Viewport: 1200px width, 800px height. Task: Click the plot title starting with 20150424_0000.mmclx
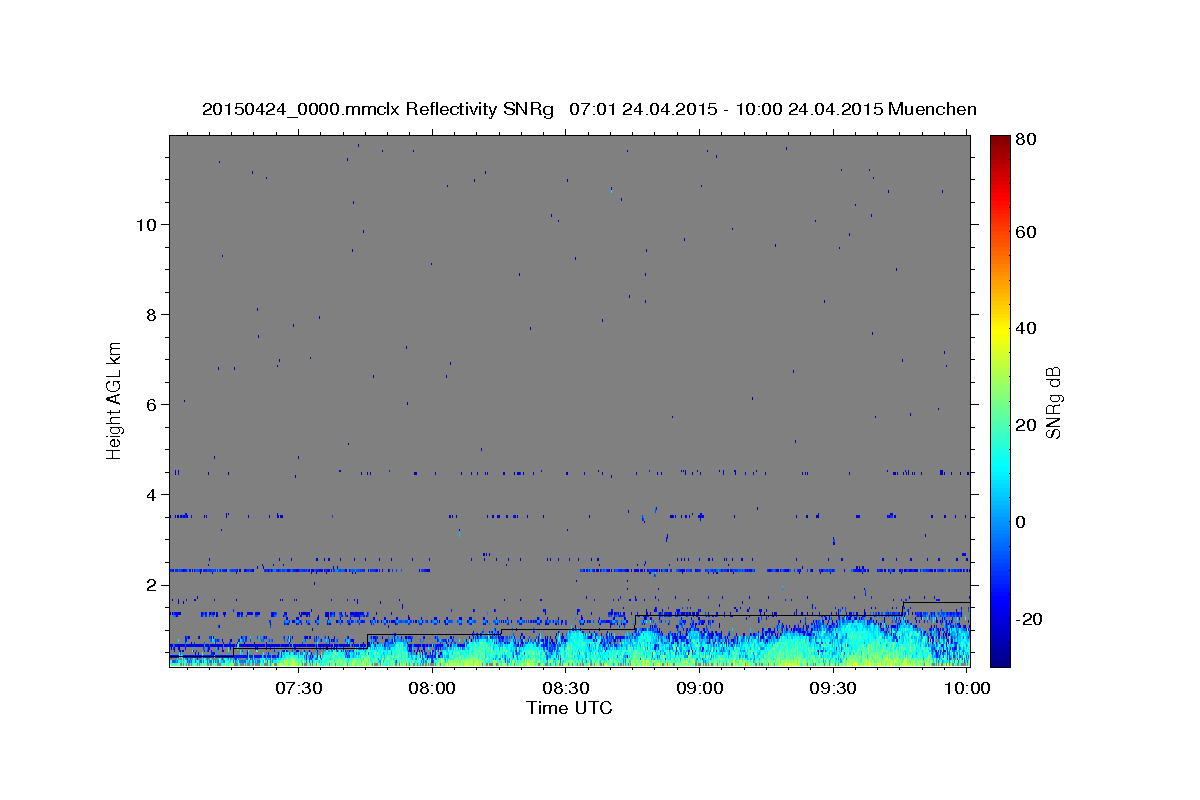pyautogui.click(x=589, y=109)
